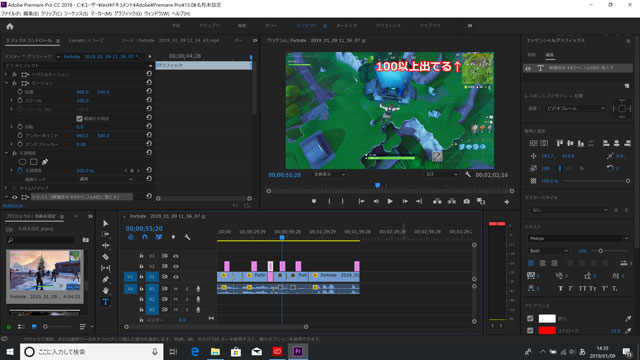Create an ellipse opacity mask
The image size is (640, 360).
pos(22,162)
